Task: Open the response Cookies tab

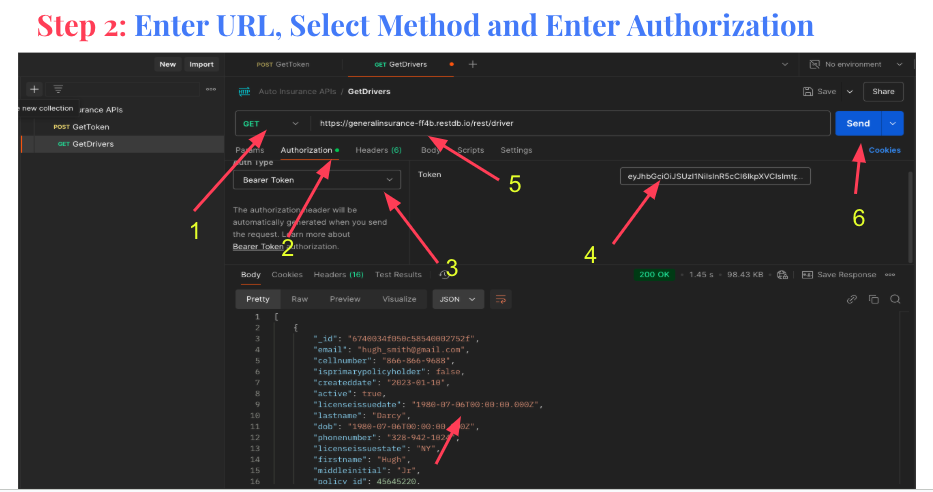Action: click(x=287, y=275)
